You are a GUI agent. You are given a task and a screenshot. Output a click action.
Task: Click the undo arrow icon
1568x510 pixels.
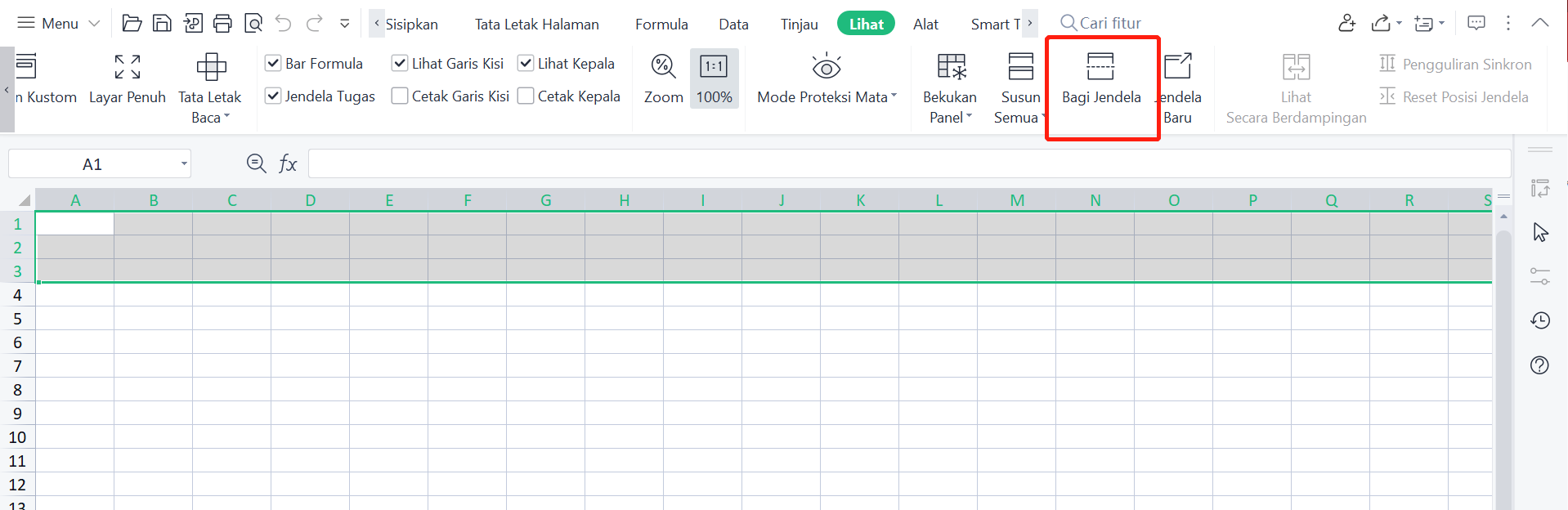click(283, 23)
